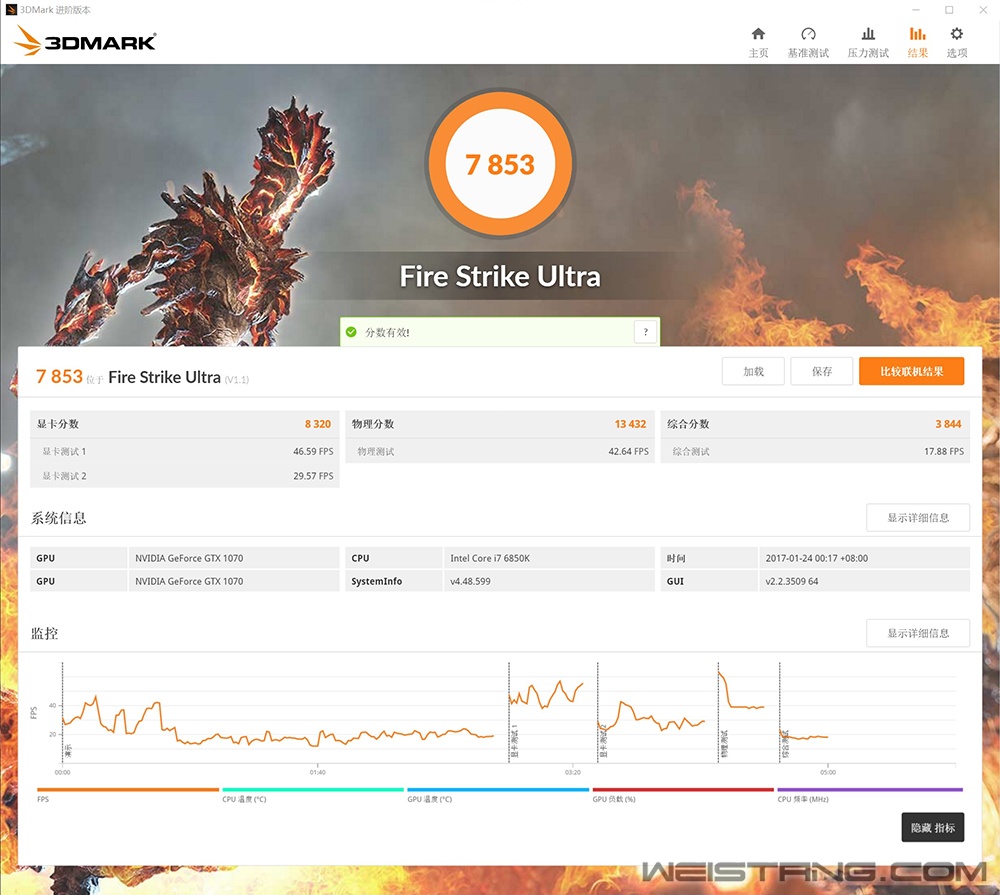Viewport: 1000px width, 895px height.
Task: Toggle the FPS legend indicator
Action: (128, 794)
